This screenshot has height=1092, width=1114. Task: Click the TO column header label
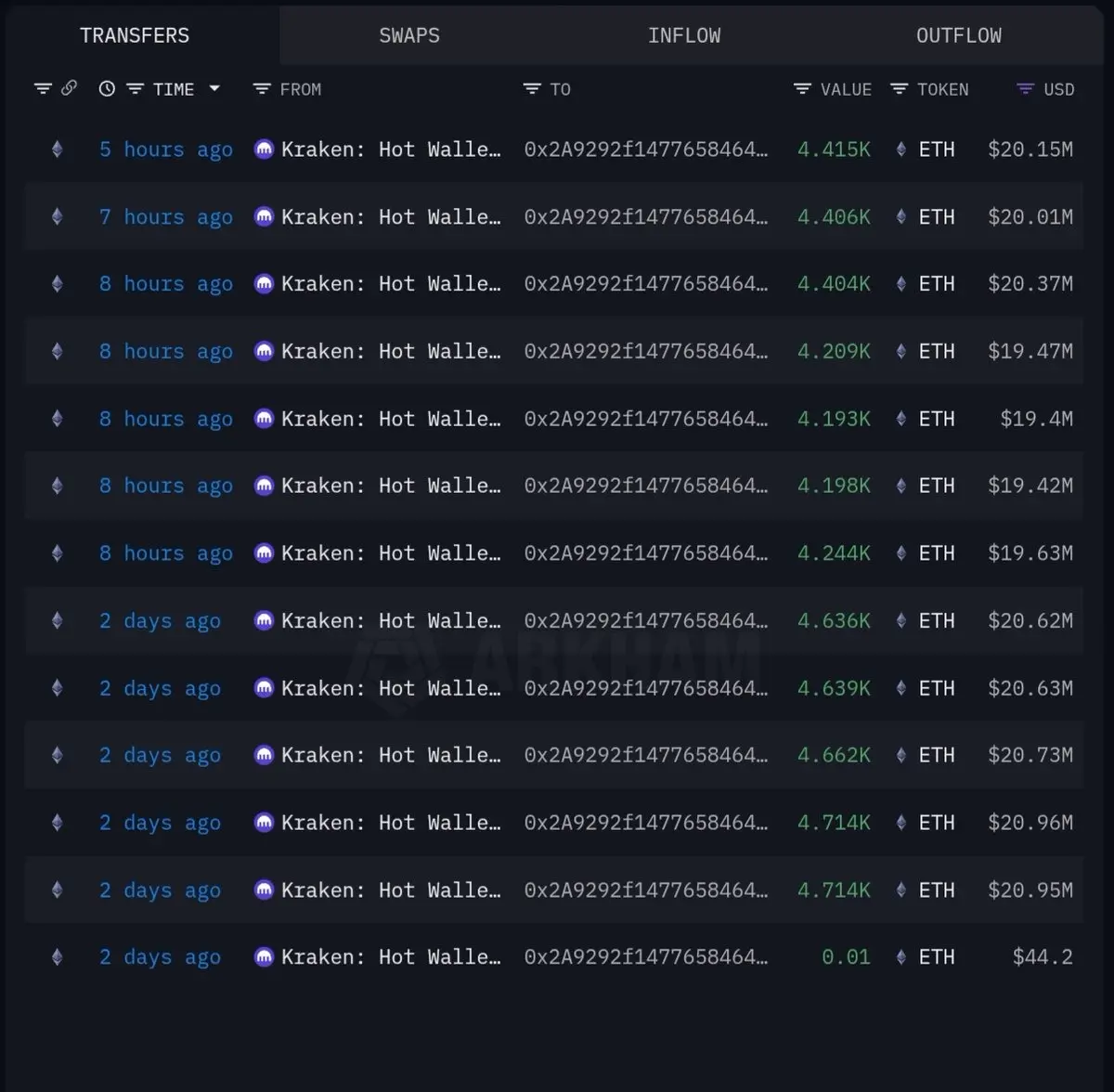(560, 89)
